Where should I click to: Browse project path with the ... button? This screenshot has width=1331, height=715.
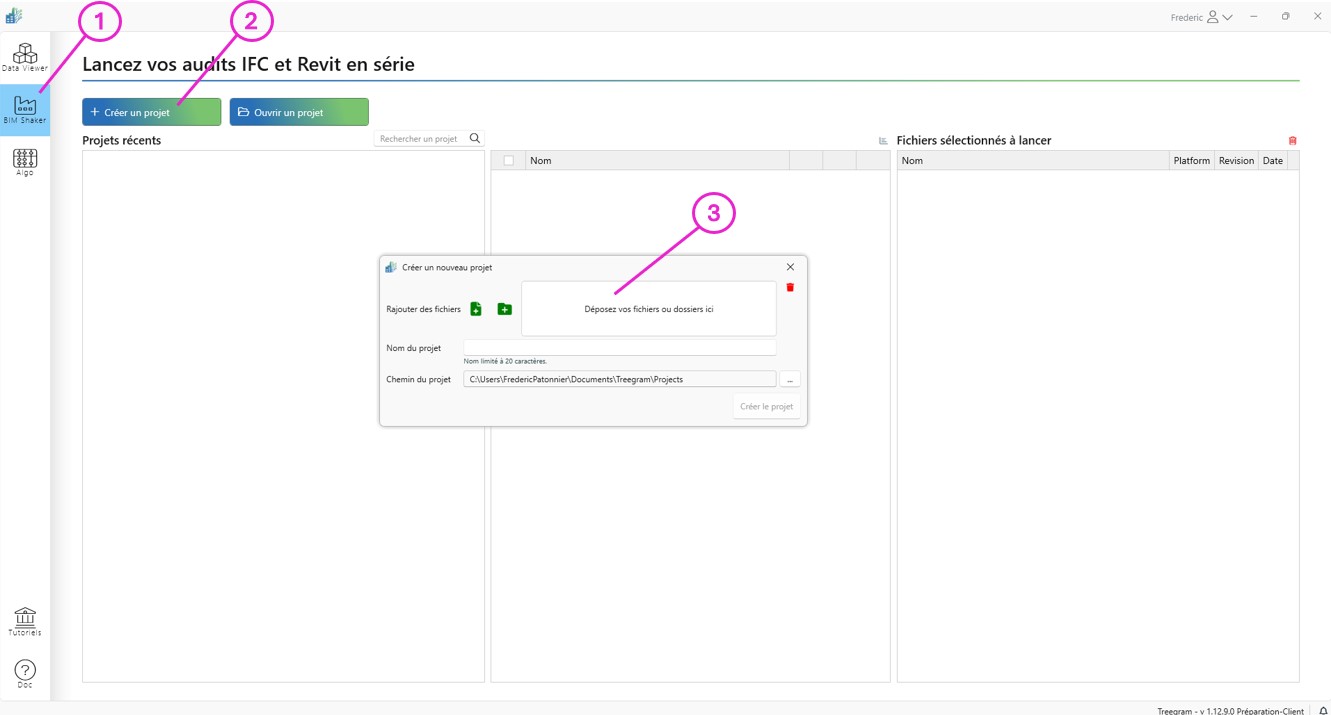pyautogui.click(x=789, y=379)
